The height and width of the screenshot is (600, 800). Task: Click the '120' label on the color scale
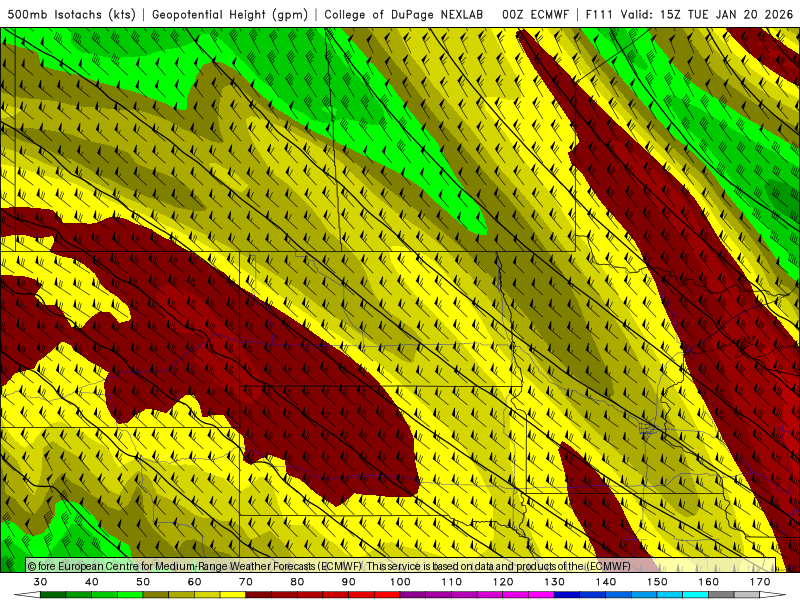[x=503, y=582]
